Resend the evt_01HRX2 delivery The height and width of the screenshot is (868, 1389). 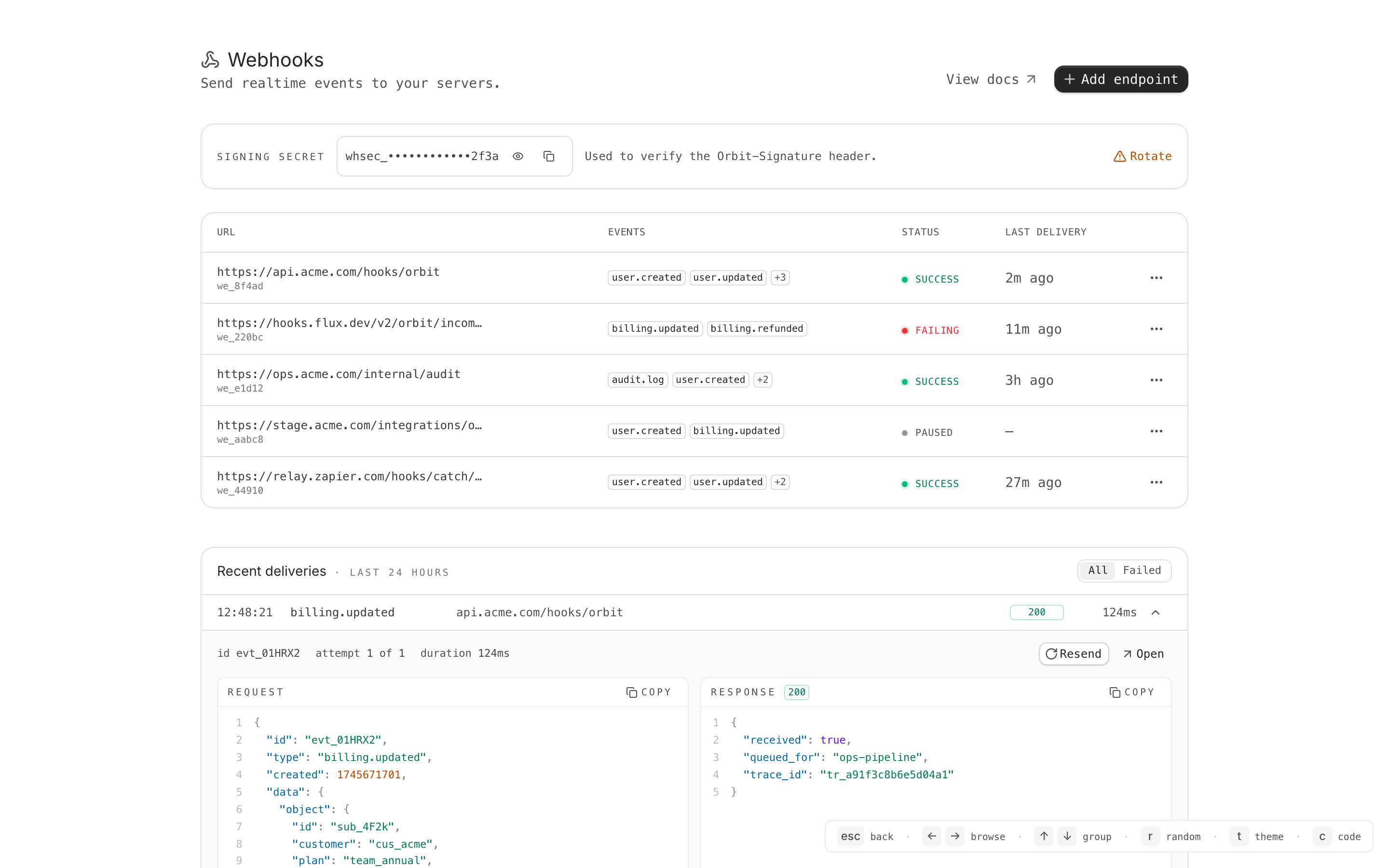(x=1073, y=654)
